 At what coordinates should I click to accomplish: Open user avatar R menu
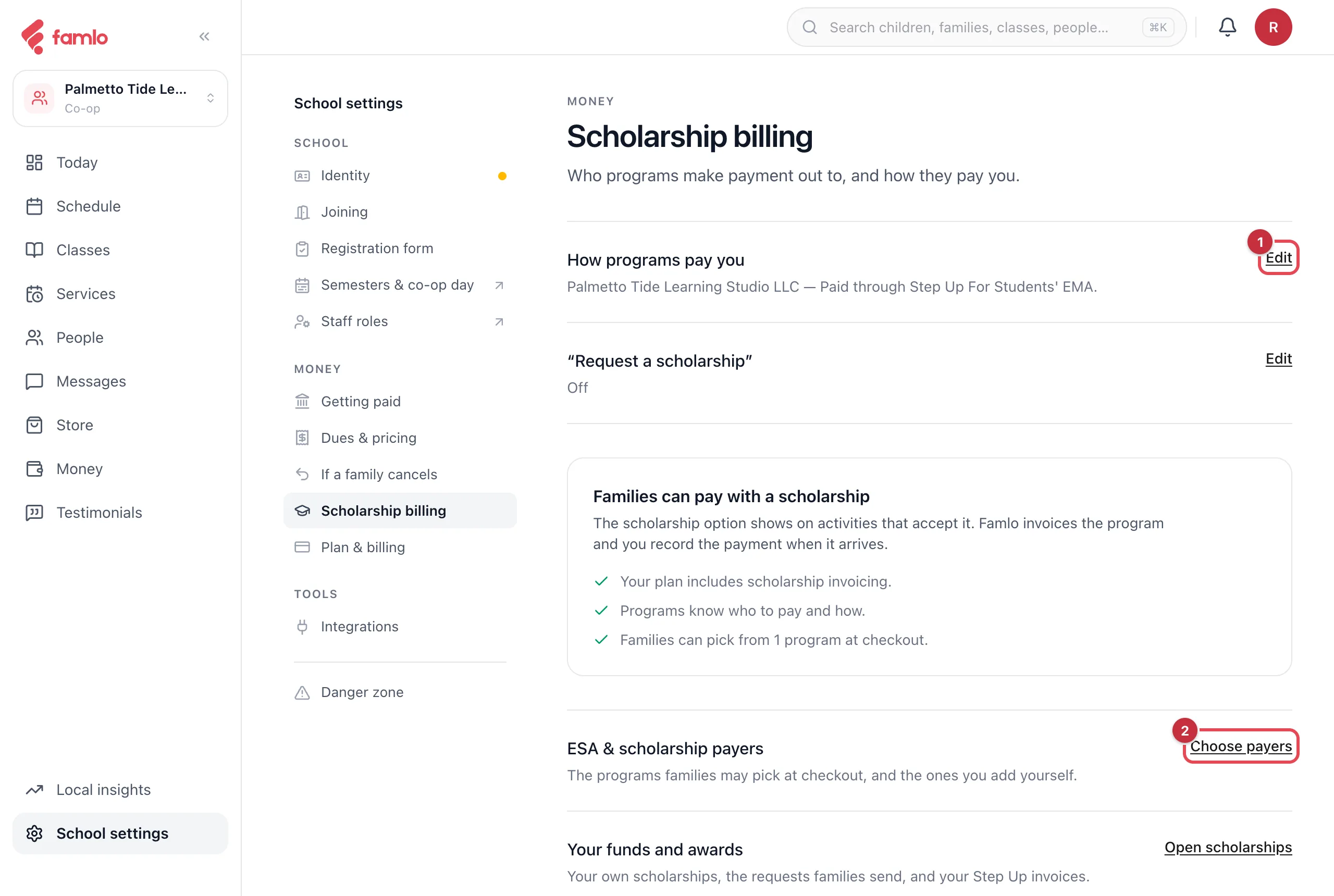1273,27
